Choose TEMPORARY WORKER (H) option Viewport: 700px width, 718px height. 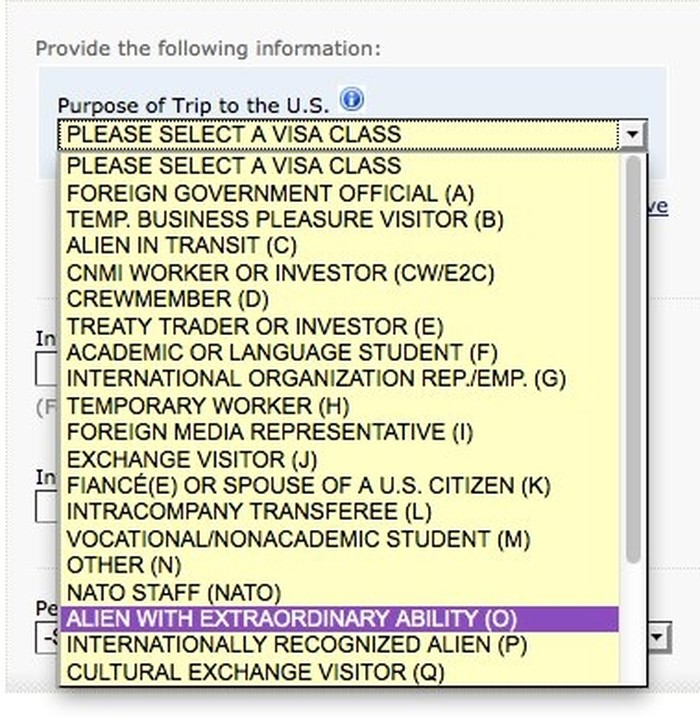pos(339,406)
